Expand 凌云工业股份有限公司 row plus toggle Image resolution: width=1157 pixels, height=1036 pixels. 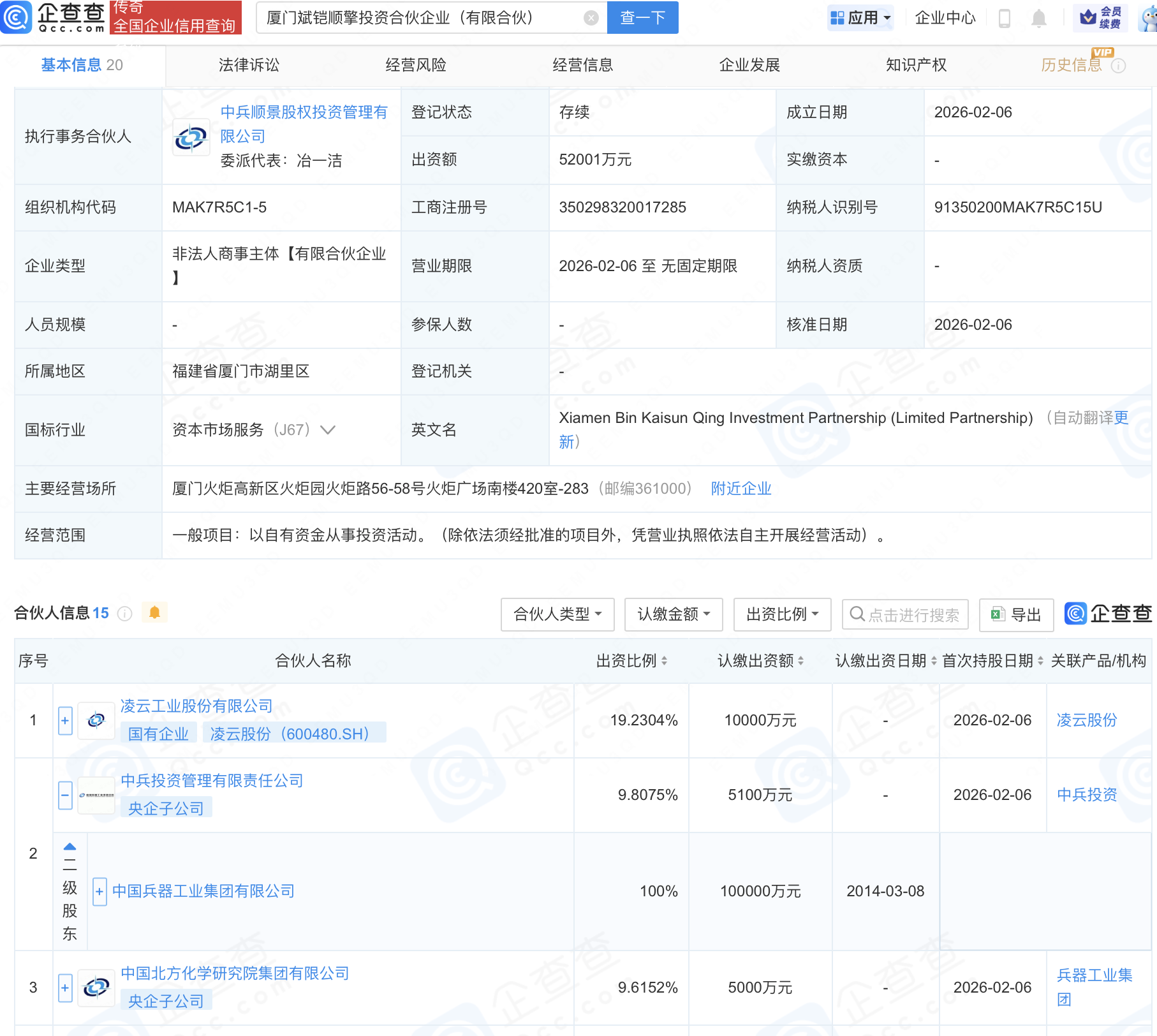[x=65, y=721]
